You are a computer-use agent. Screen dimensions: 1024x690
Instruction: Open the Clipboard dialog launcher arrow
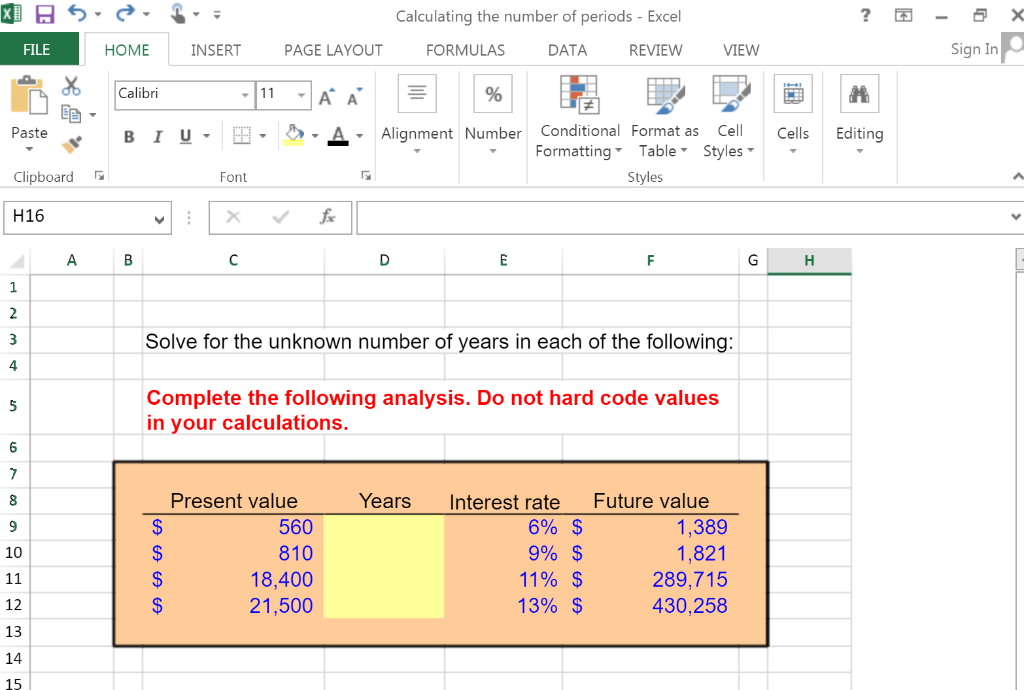pyautogui.click(x=98, y=176)
